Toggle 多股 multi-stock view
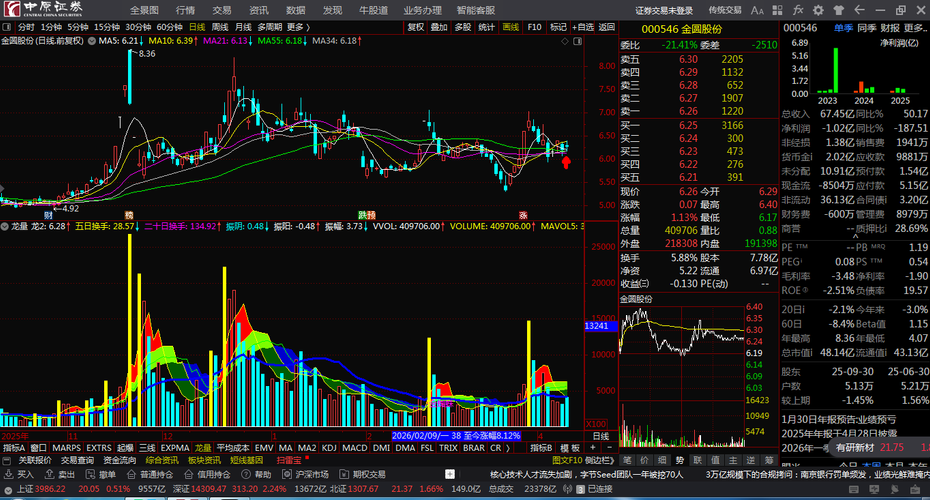The height and width of the screenshot is (500, 930). coord(463,27)
